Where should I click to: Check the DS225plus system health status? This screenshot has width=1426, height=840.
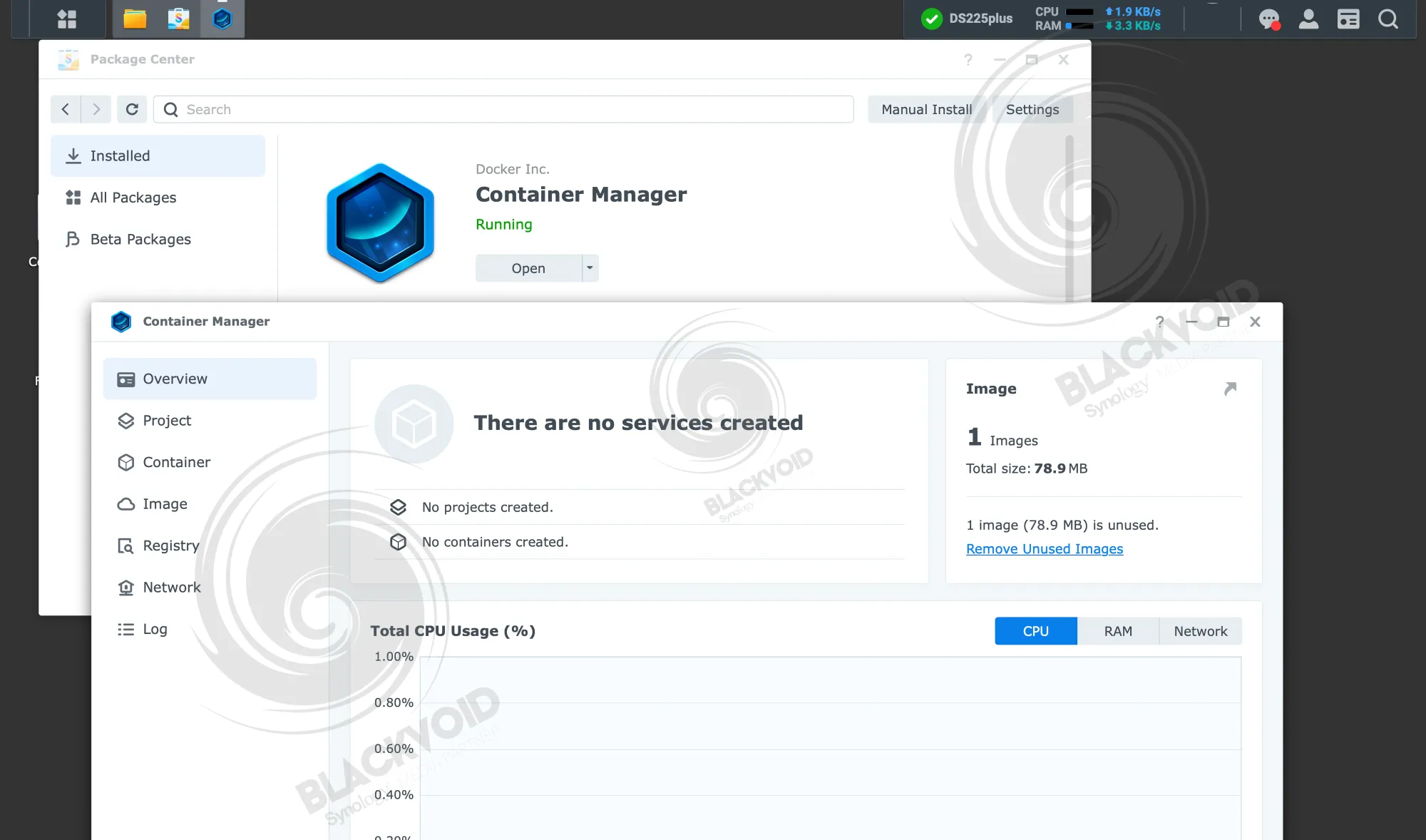966,19
